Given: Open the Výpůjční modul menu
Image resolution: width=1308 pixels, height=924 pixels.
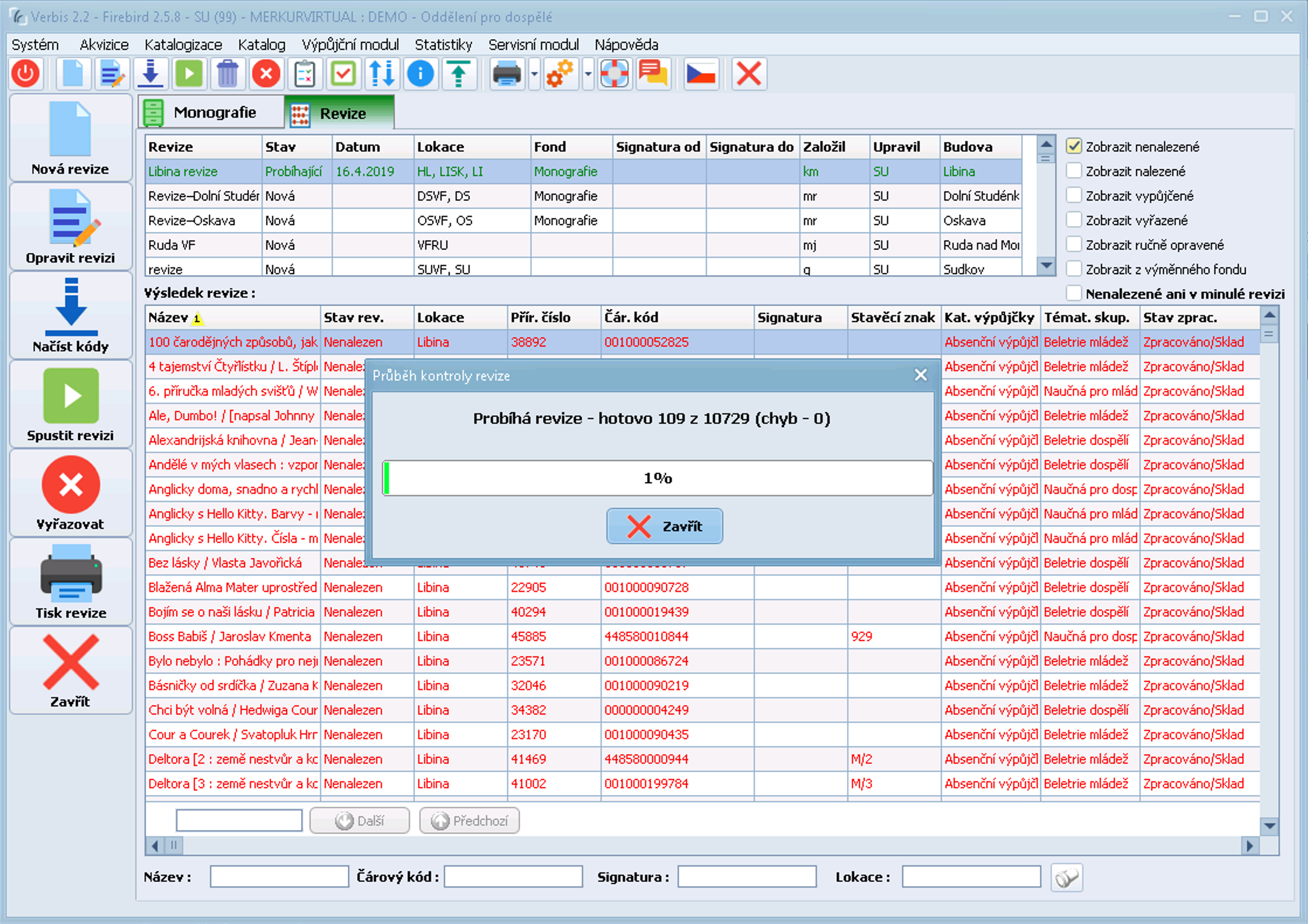Looking at the screenshot, I should point(350,45).
